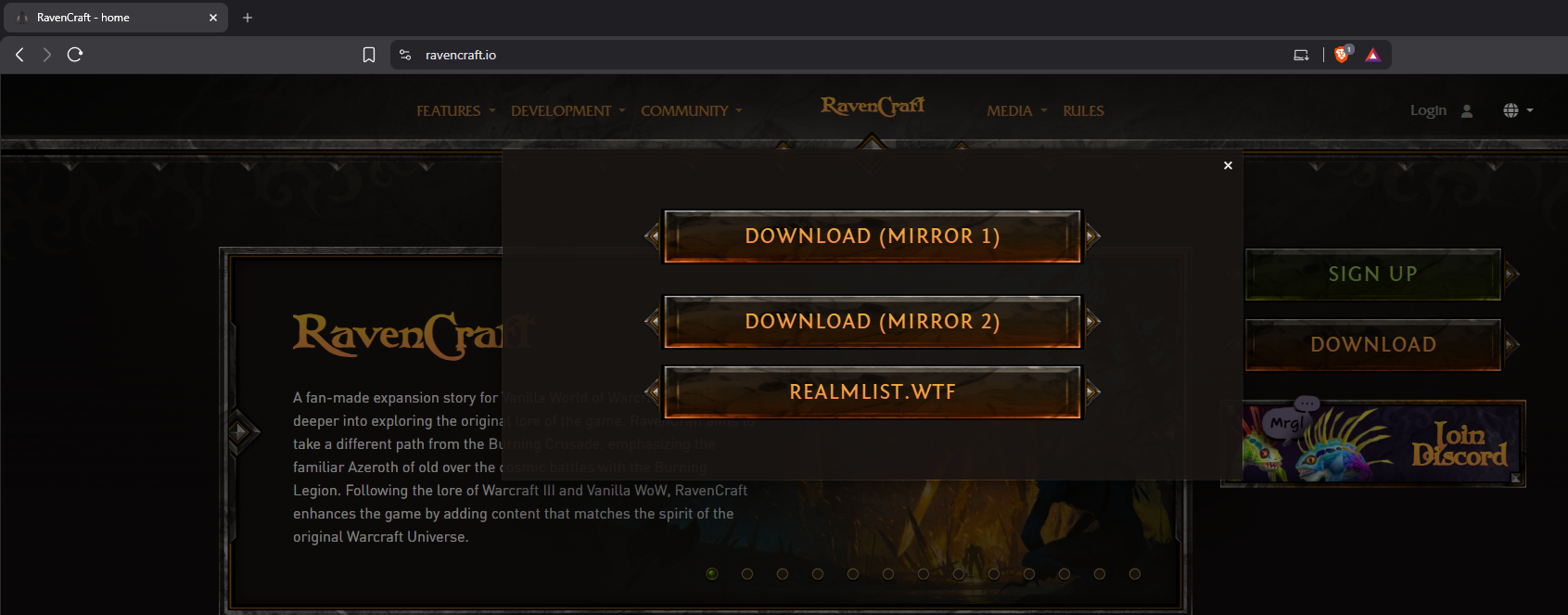This screenshot has width=1568, height=615.
Task: Click the carousel previous diamond arrow
Action: click(241, 431)
